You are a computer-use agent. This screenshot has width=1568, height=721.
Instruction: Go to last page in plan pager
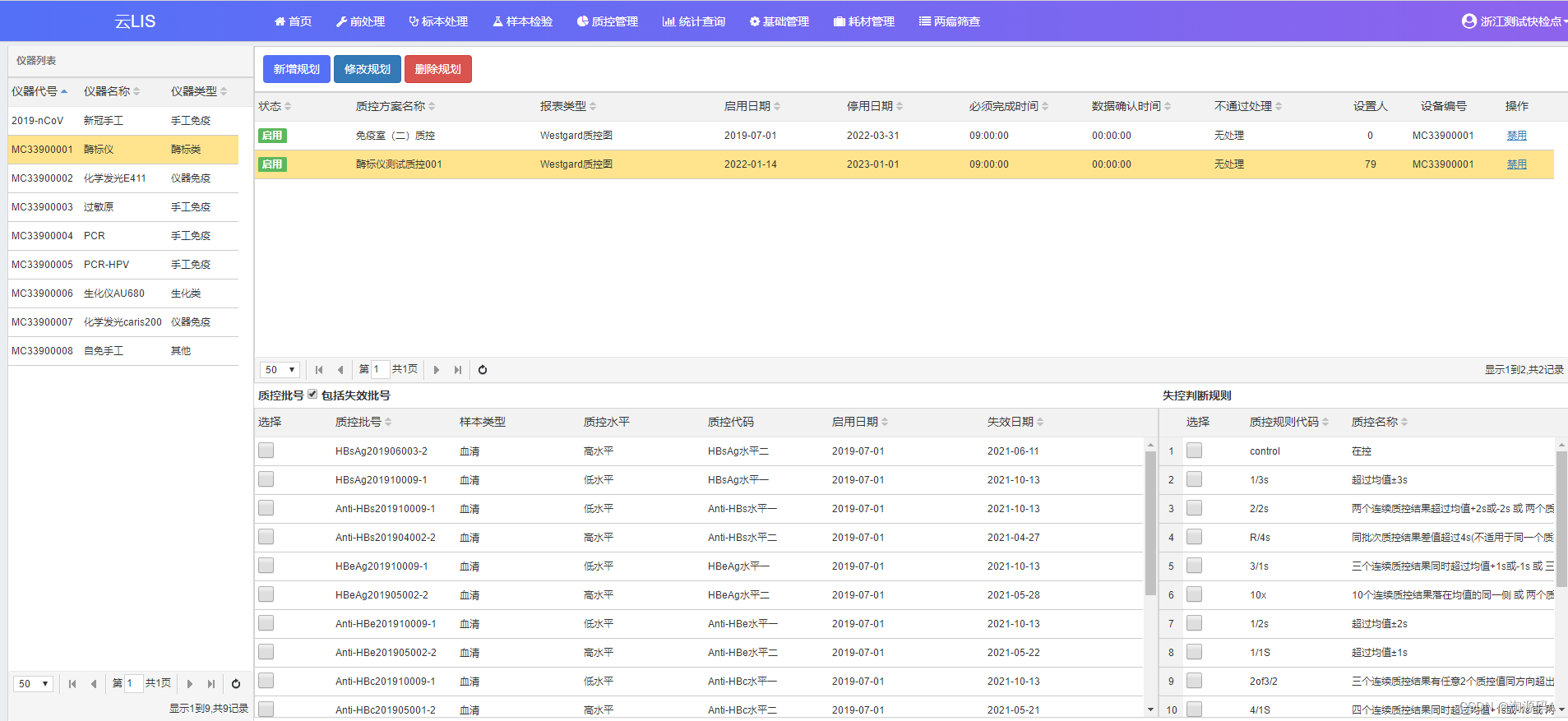[x=458, y=370]
